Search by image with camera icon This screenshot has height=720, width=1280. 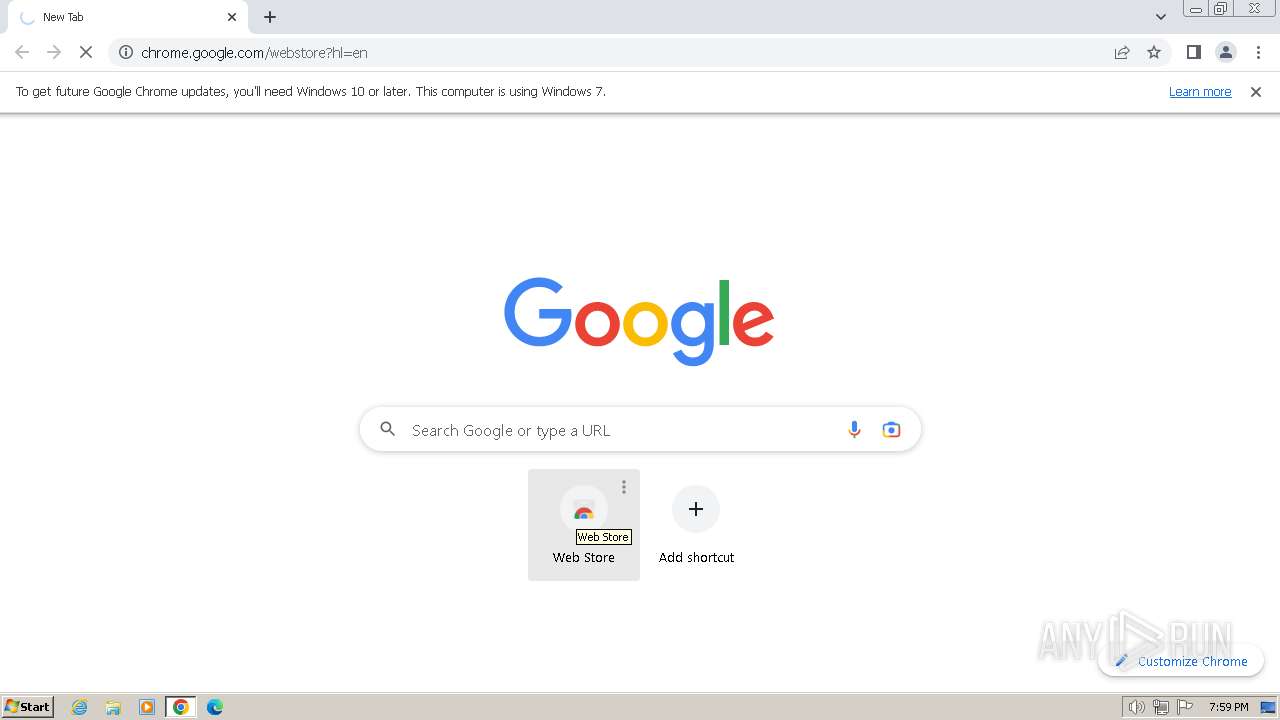point(891,430)
